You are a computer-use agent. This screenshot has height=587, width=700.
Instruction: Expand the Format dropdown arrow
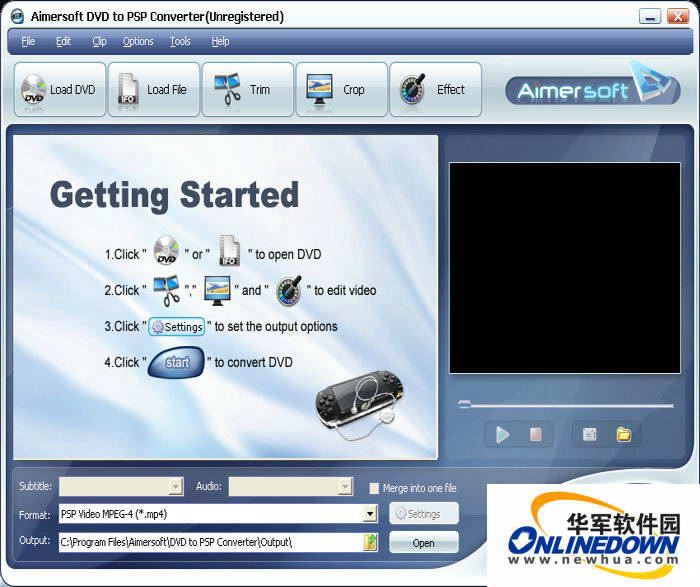(370, 514)
